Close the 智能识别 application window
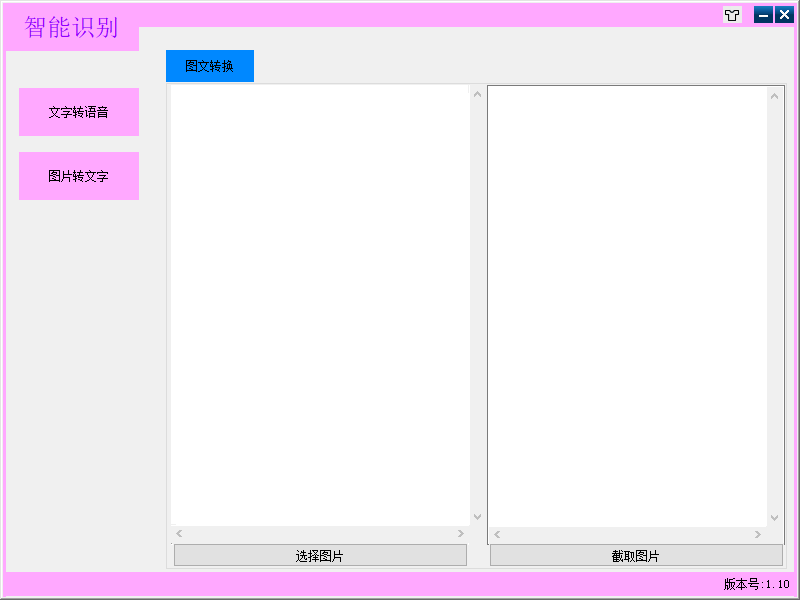 coord(784,15)
